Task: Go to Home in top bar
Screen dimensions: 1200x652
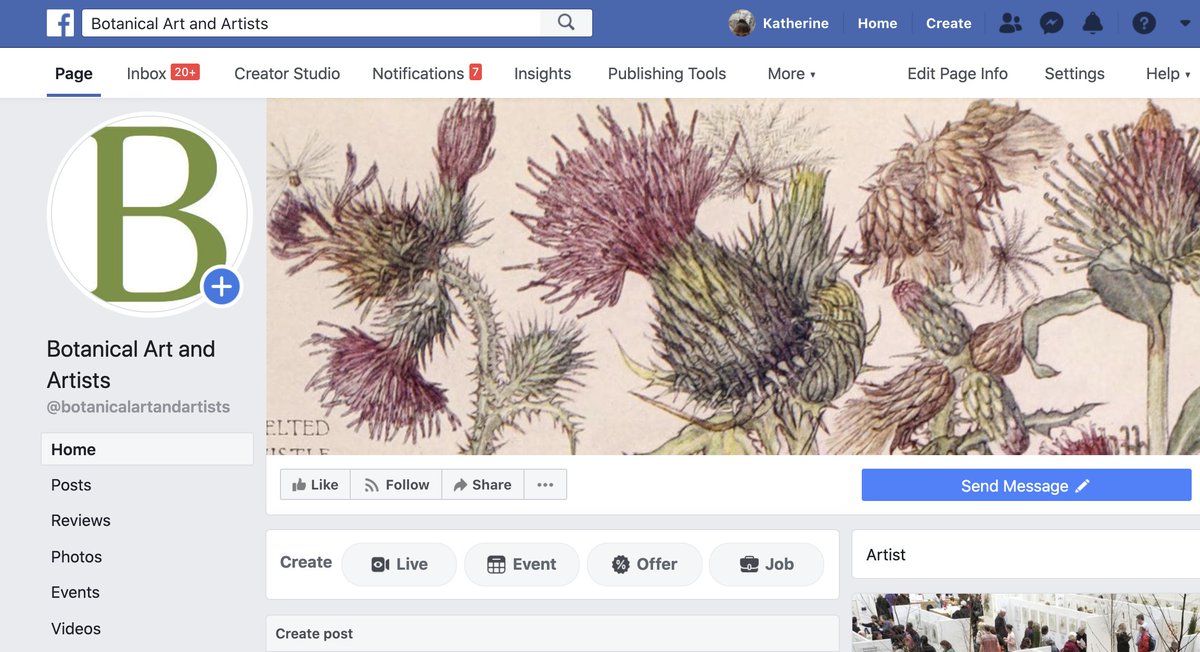Action: [x=877, y=23]
